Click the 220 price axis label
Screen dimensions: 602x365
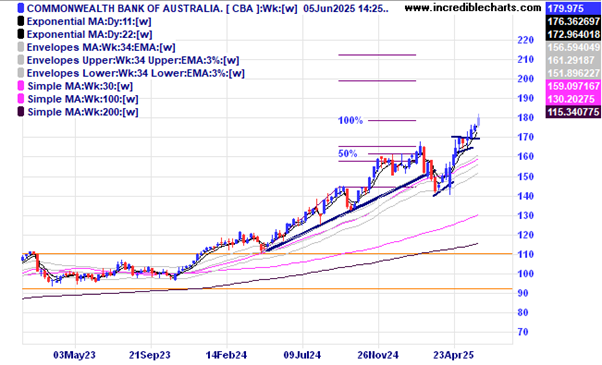pos(525,40)
